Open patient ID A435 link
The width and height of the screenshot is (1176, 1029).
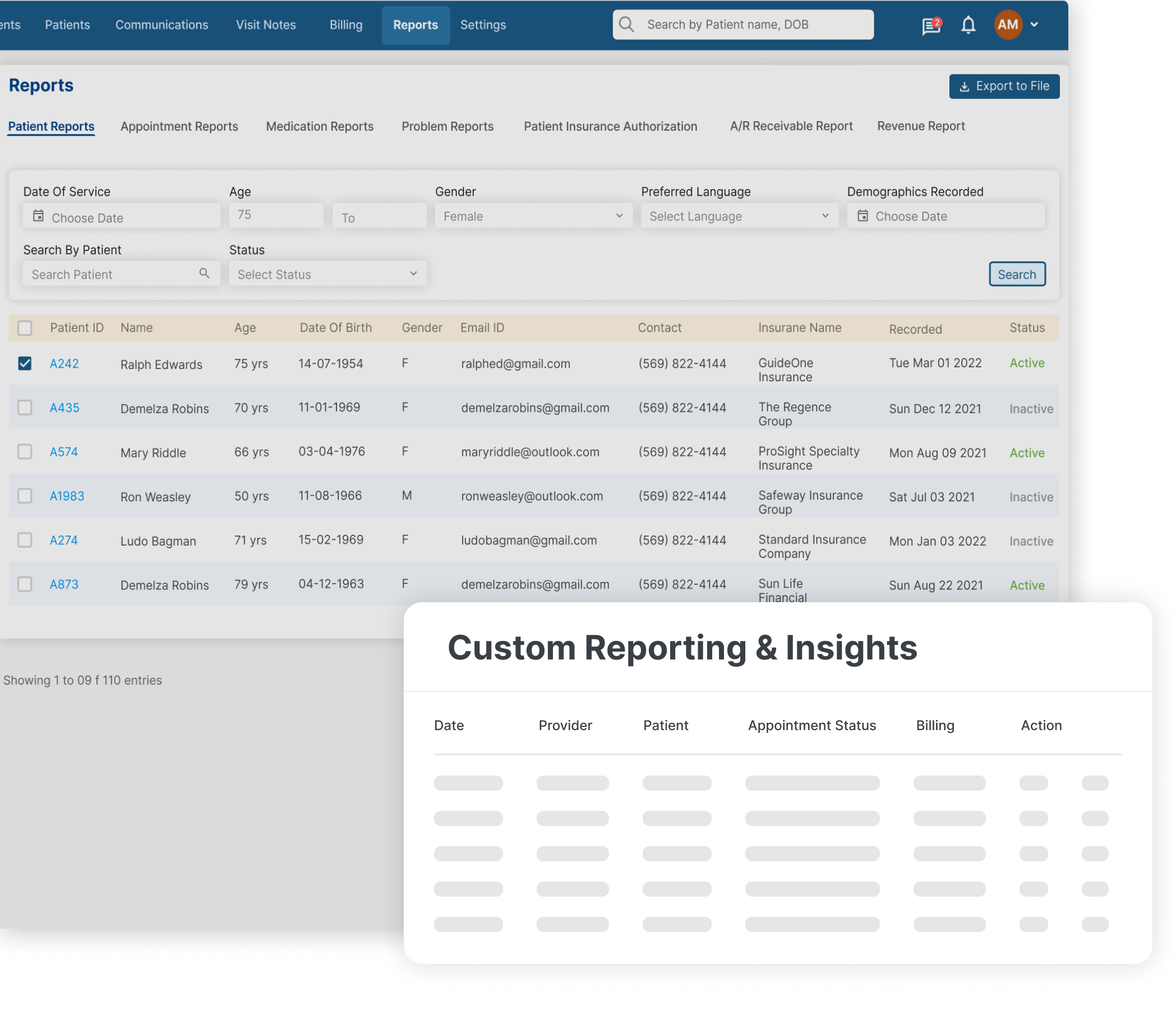tap(64, 408)
